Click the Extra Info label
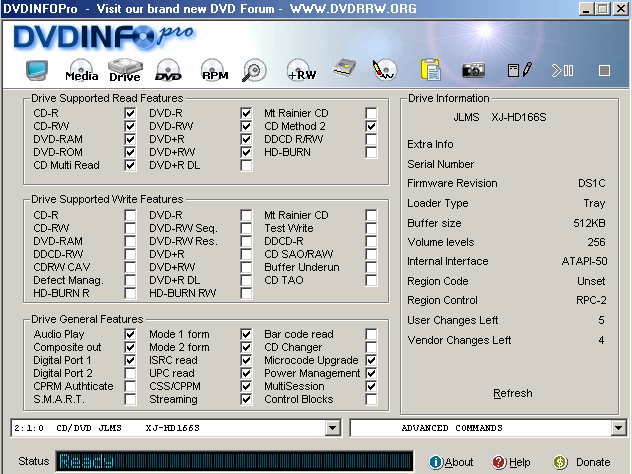 [430, 144]
